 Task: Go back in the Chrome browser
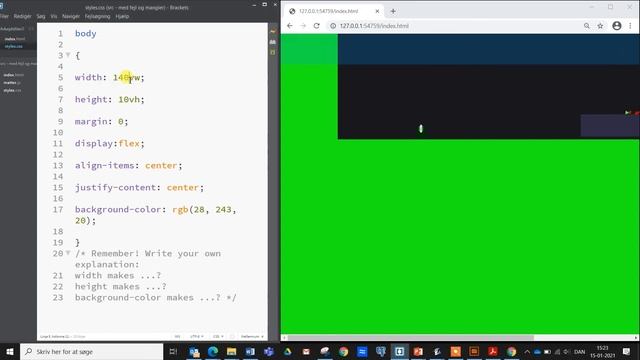[290, 26]
